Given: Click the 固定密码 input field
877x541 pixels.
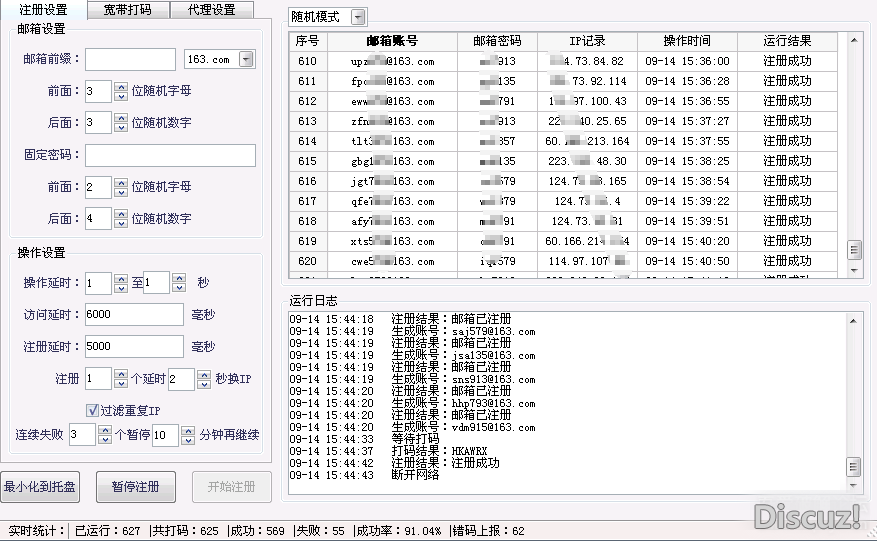Looking at the screenshot, I should coord(170,155).
